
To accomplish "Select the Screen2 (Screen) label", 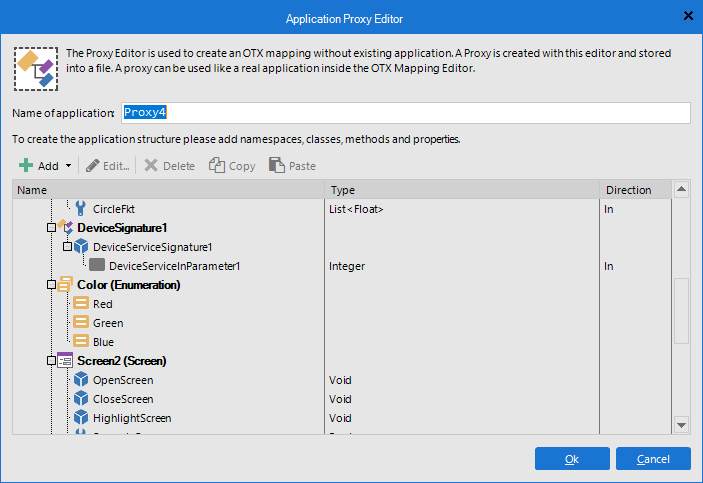I will tap(122, 361).
